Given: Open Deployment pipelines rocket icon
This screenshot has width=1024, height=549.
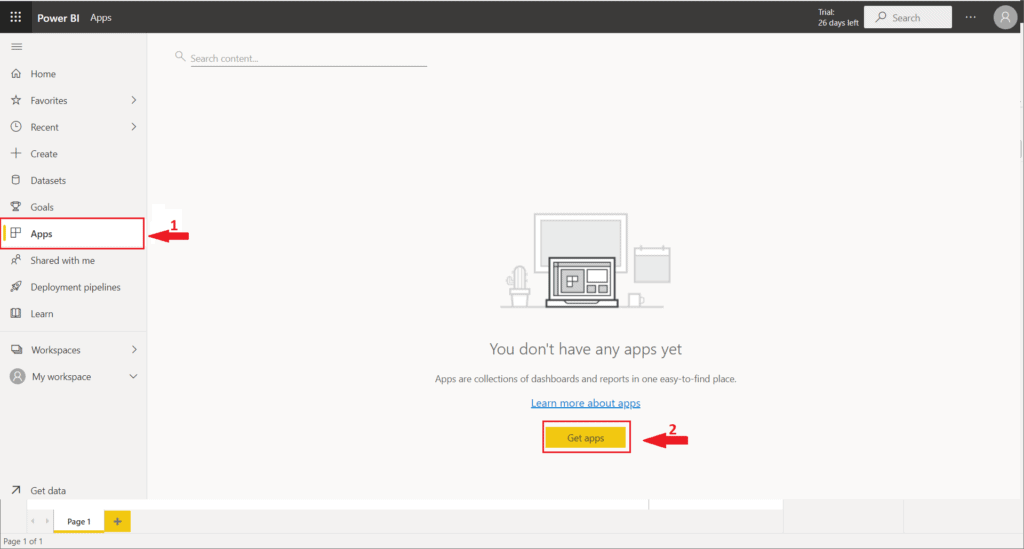Looking at the screenshot, I should 16,287.
